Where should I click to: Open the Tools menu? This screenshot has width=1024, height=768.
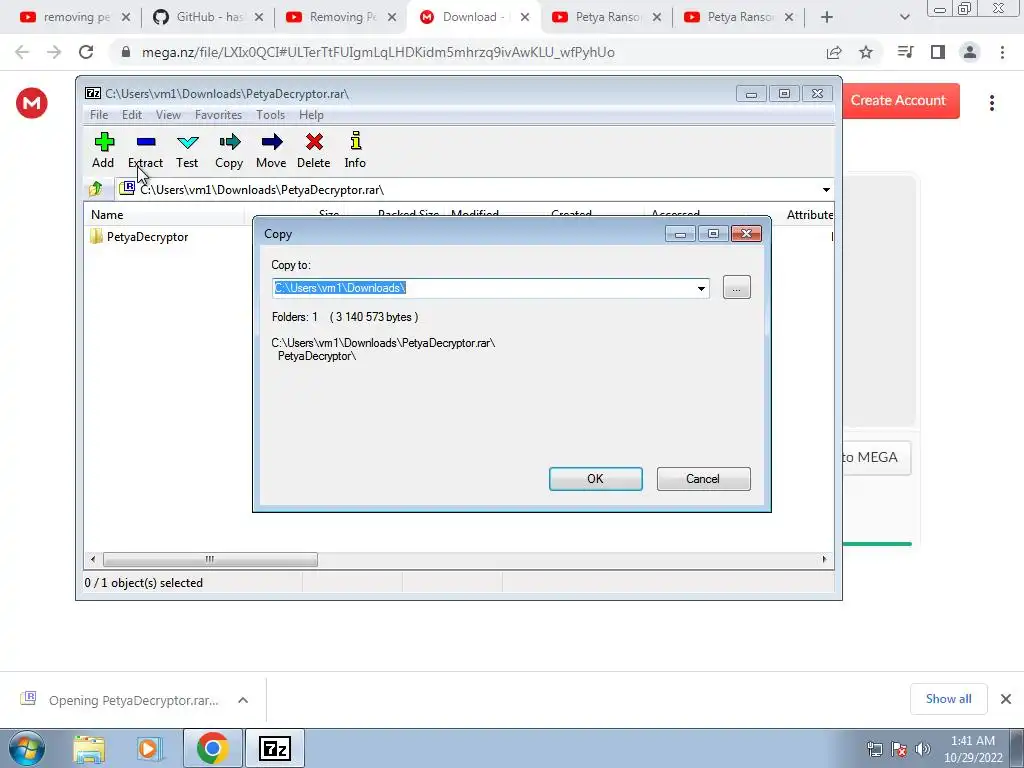point(270,115)
